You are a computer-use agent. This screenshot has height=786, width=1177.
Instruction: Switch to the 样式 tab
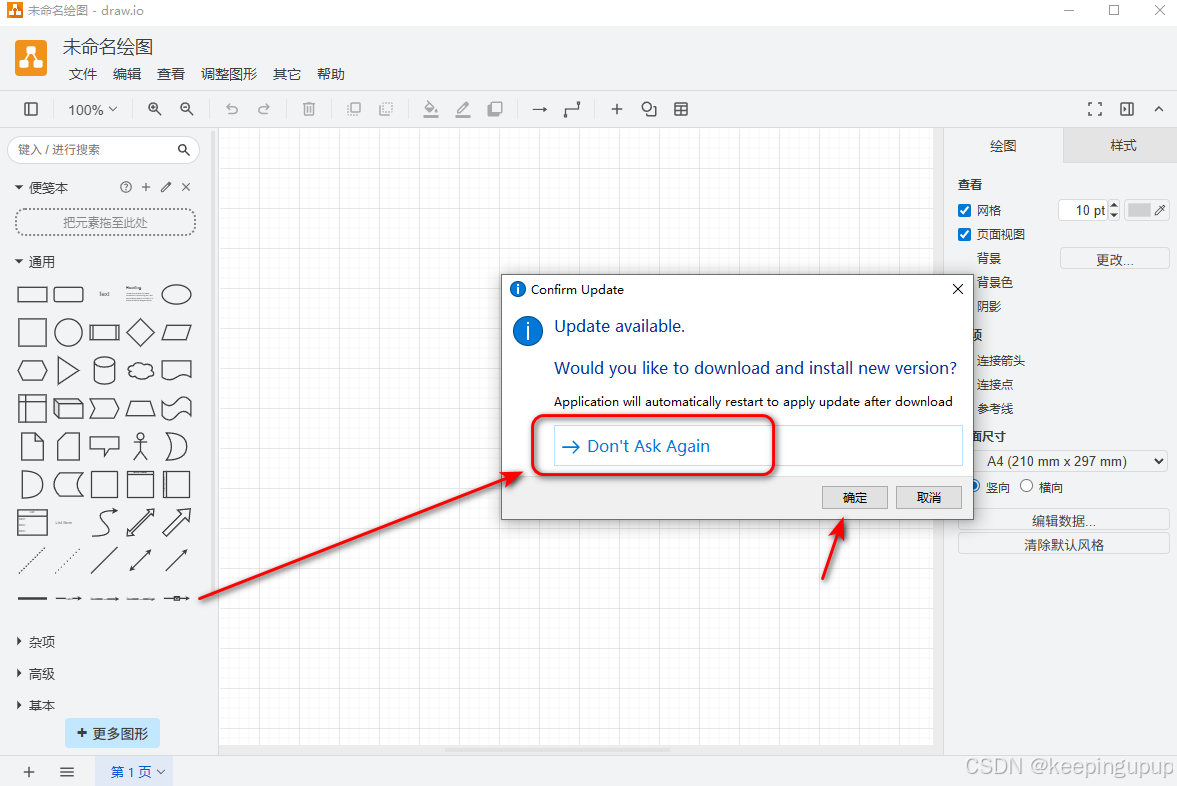(x=1123, y=146)
